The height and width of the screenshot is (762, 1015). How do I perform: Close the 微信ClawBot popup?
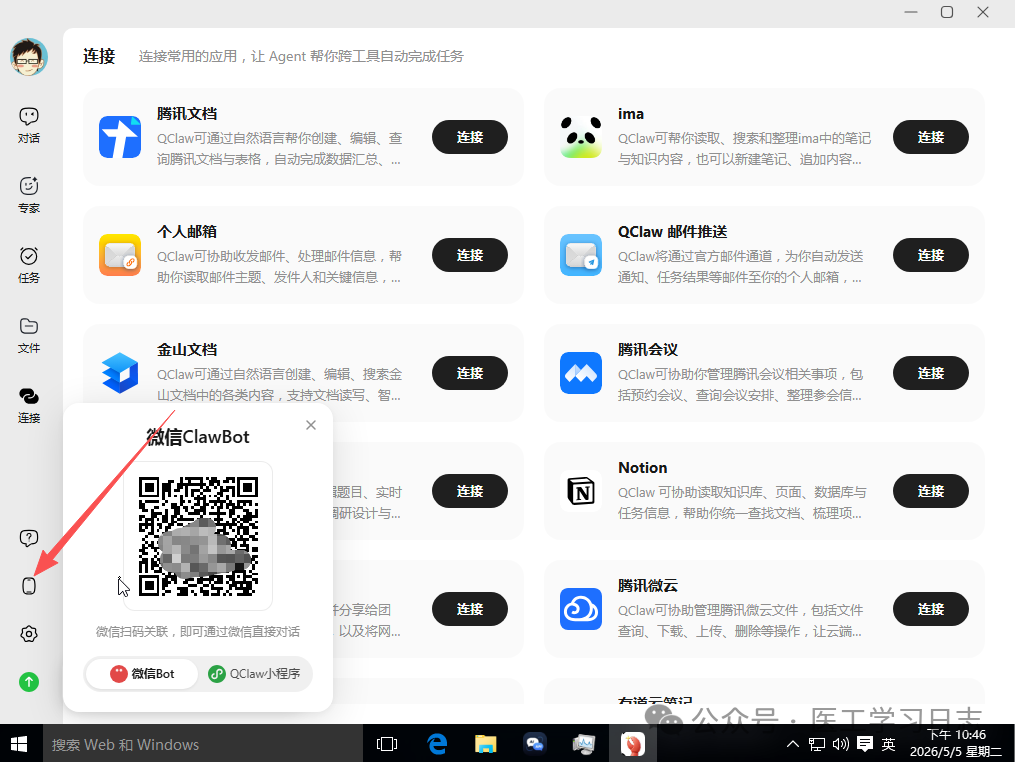[x=311, y=425]
